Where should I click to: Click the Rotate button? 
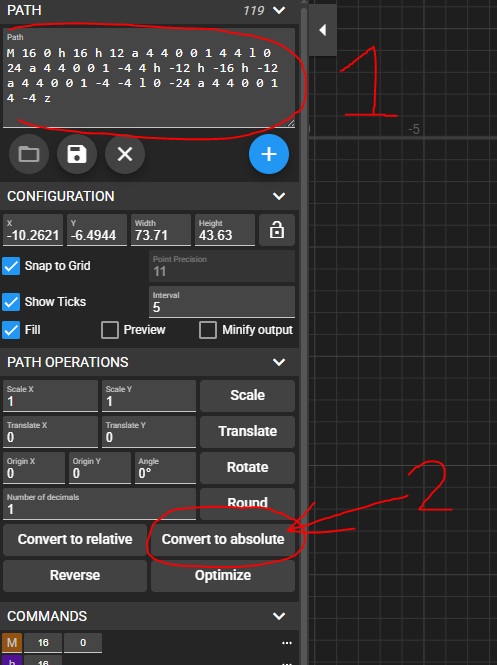[x=248, y=467]
